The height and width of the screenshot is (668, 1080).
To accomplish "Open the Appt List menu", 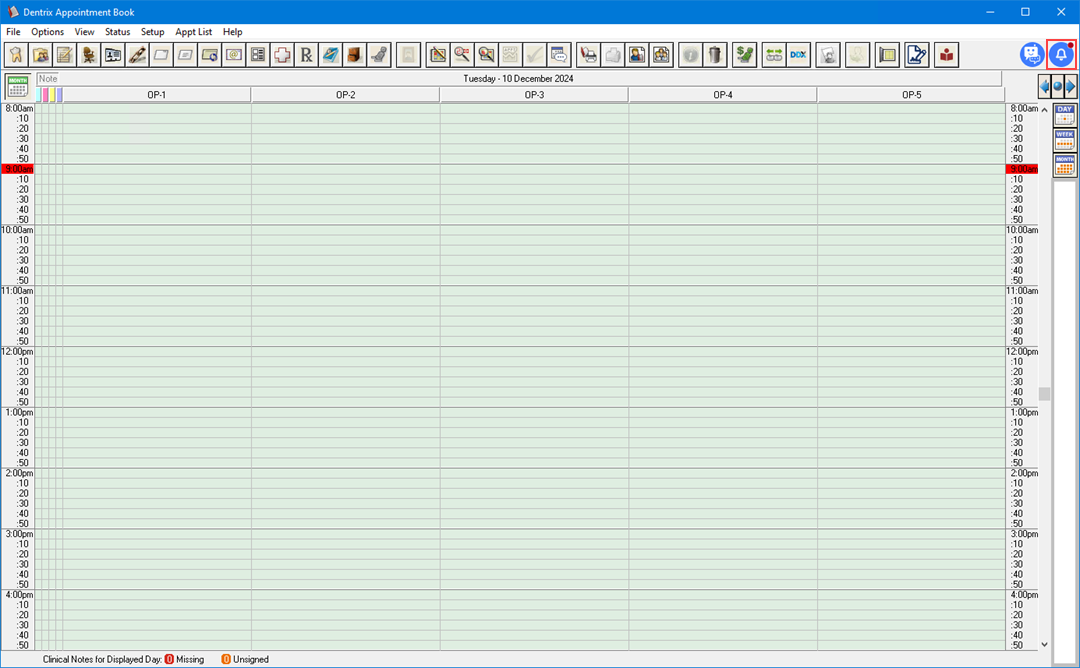I will coord(194,32).
